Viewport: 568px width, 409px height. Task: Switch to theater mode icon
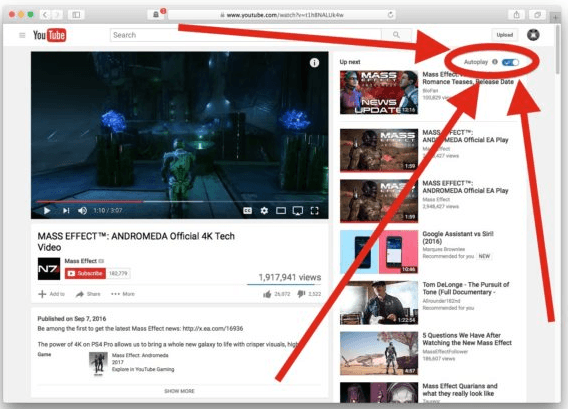281,210
